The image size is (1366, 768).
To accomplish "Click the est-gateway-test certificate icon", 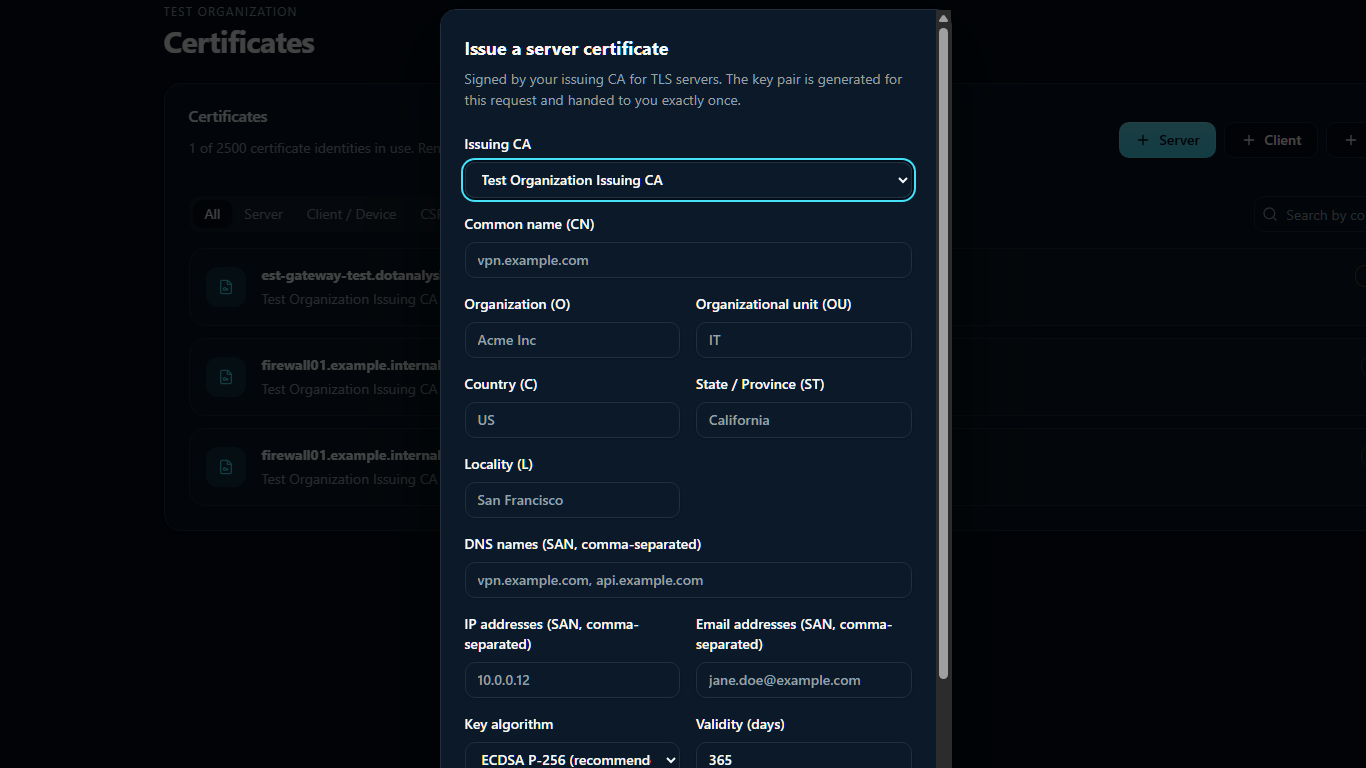I will [226, 287].
